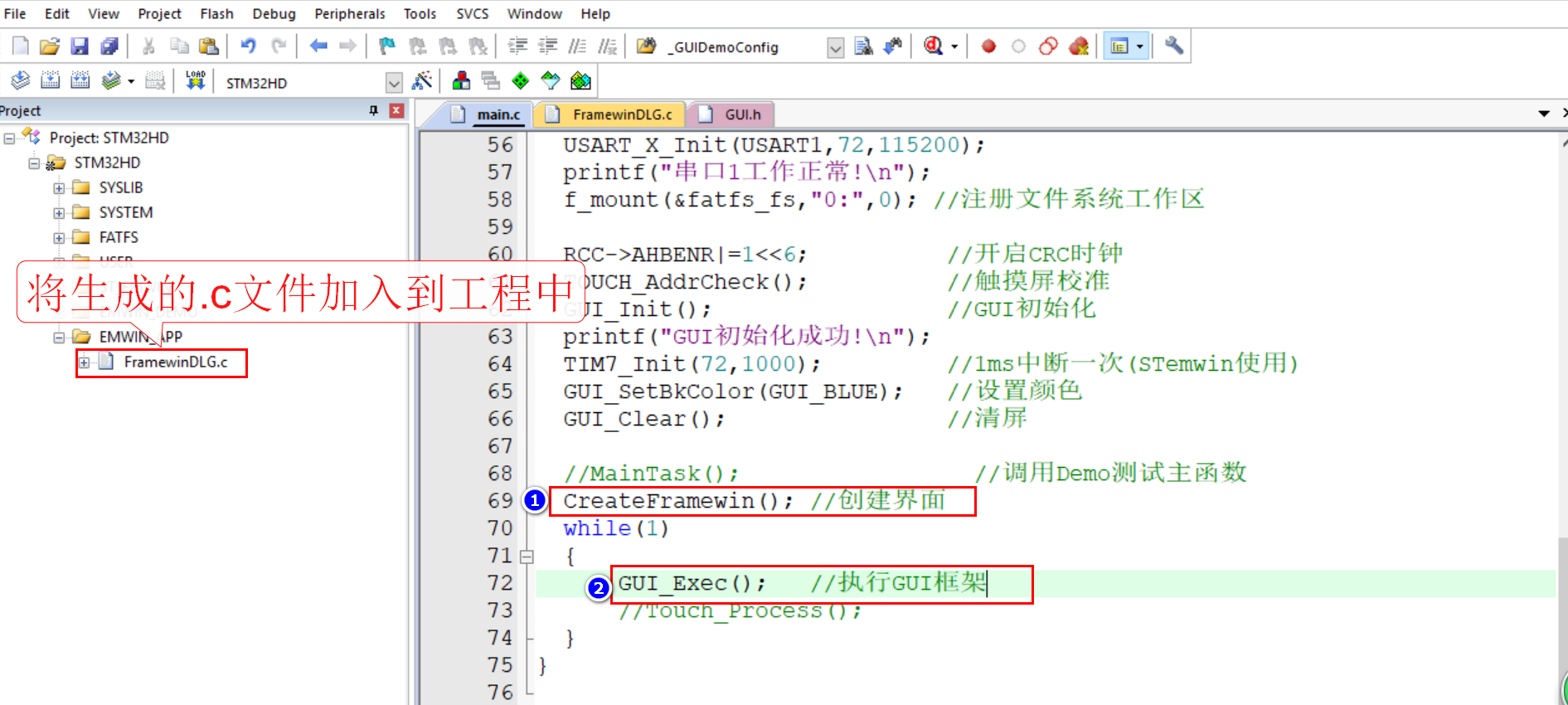Comment out selection with the toolbar icon
Viewport: 1568px width, 705px height.
coord(577,46)
